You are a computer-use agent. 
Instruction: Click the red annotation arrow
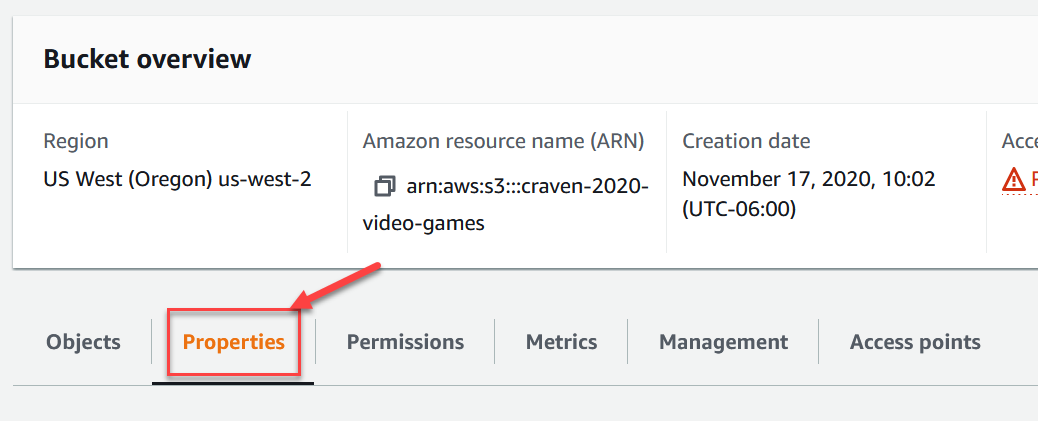point(336,286)
